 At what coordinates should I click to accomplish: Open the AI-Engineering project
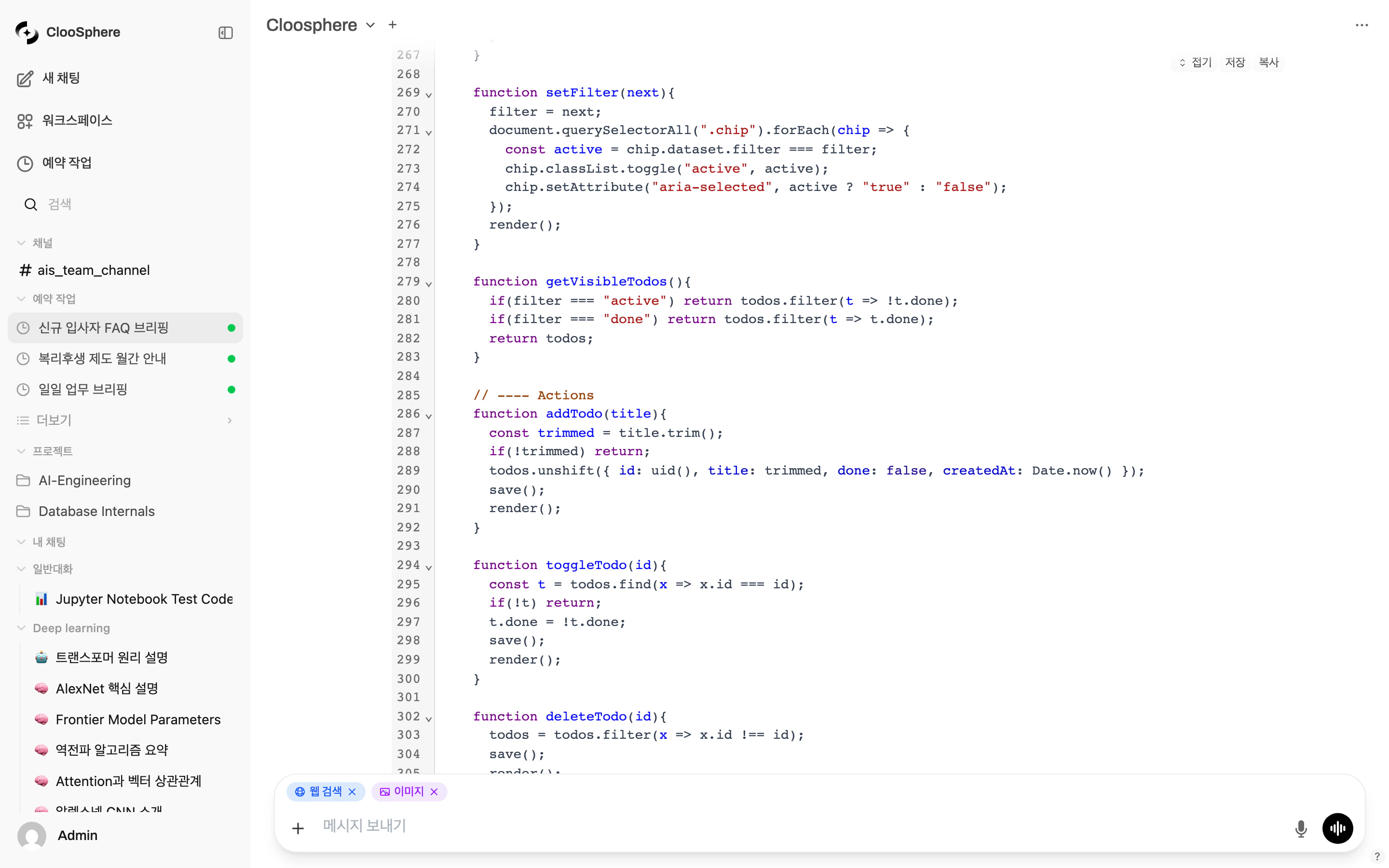pyautogui.click(x=84, y=480)
